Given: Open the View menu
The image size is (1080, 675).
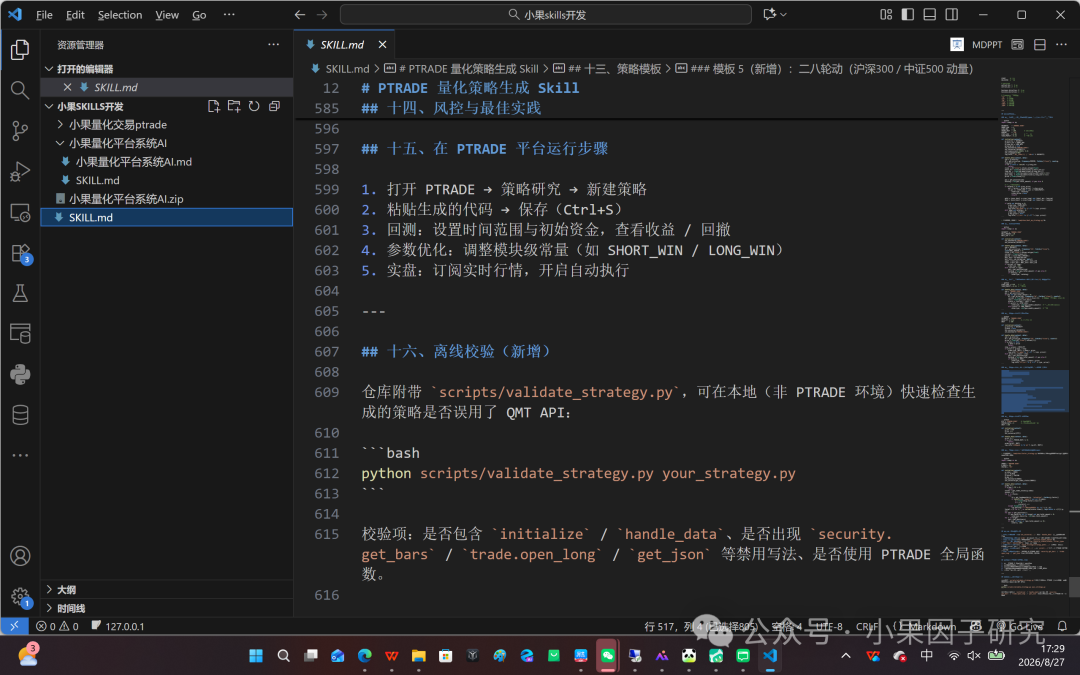Looking at the screenshot, I should (167, 14).
